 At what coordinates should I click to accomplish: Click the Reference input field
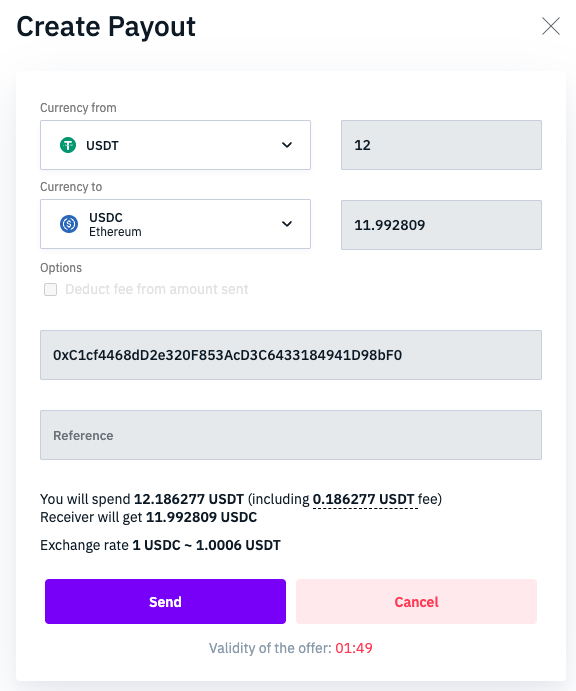click(291, 435)
